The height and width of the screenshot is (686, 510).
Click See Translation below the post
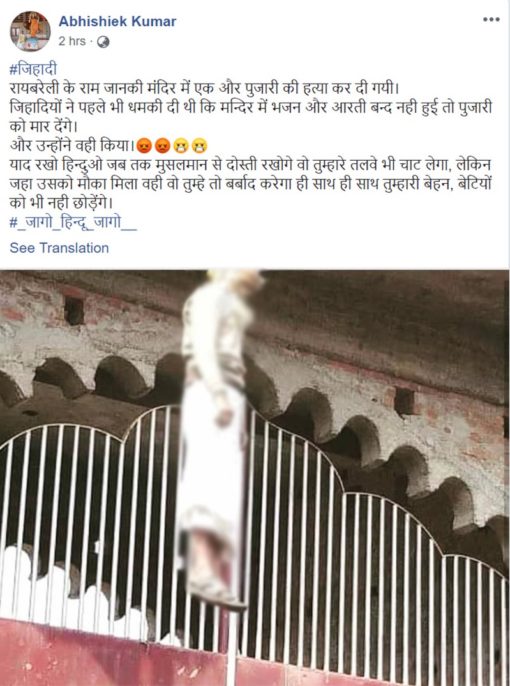pyautogui.click(x=59, y=248)
